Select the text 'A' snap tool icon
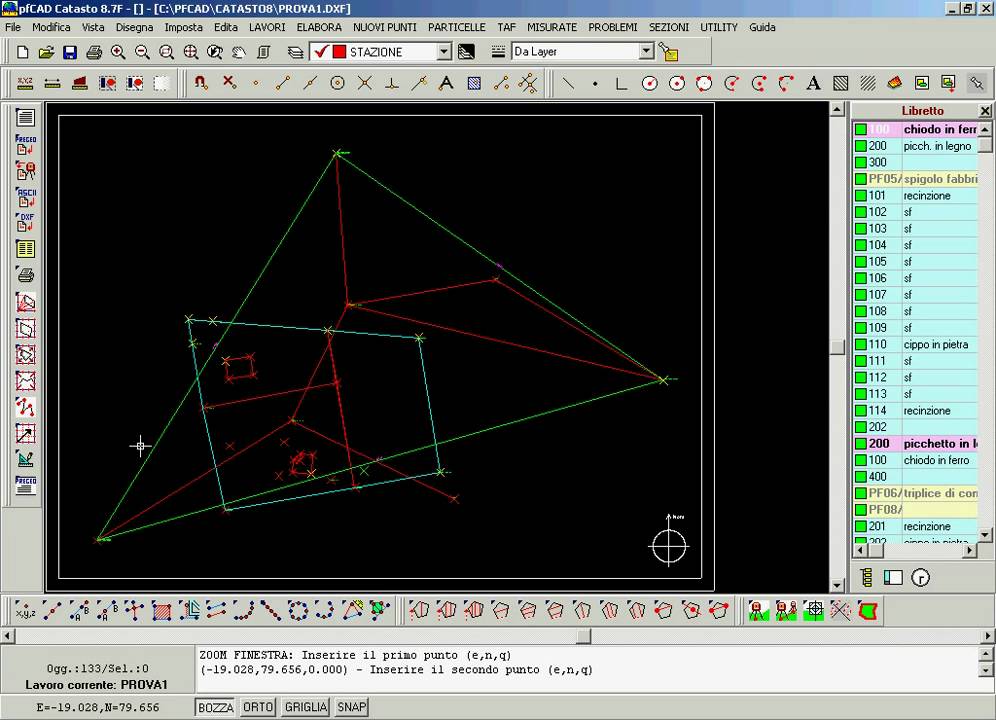Screen dimensions: 996x720 tap(447, 83)
